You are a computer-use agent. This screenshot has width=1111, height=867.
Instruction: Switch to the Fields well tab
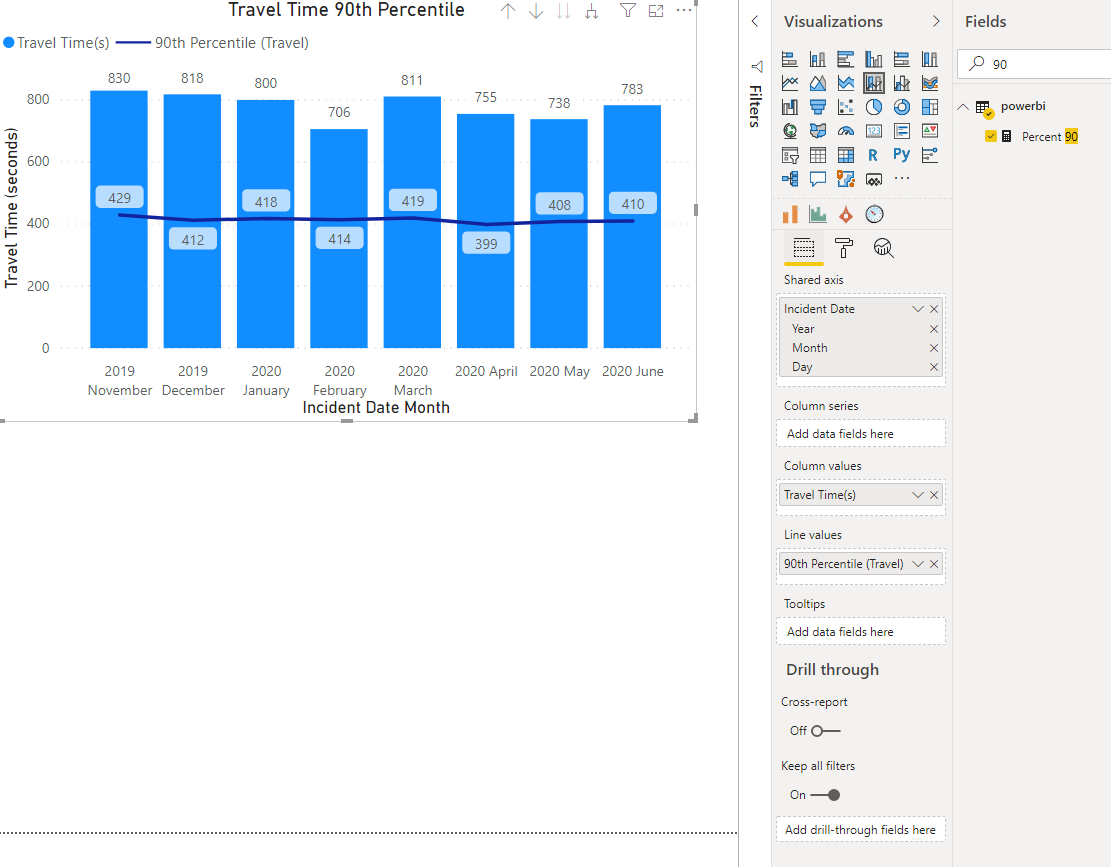[803, 248]
